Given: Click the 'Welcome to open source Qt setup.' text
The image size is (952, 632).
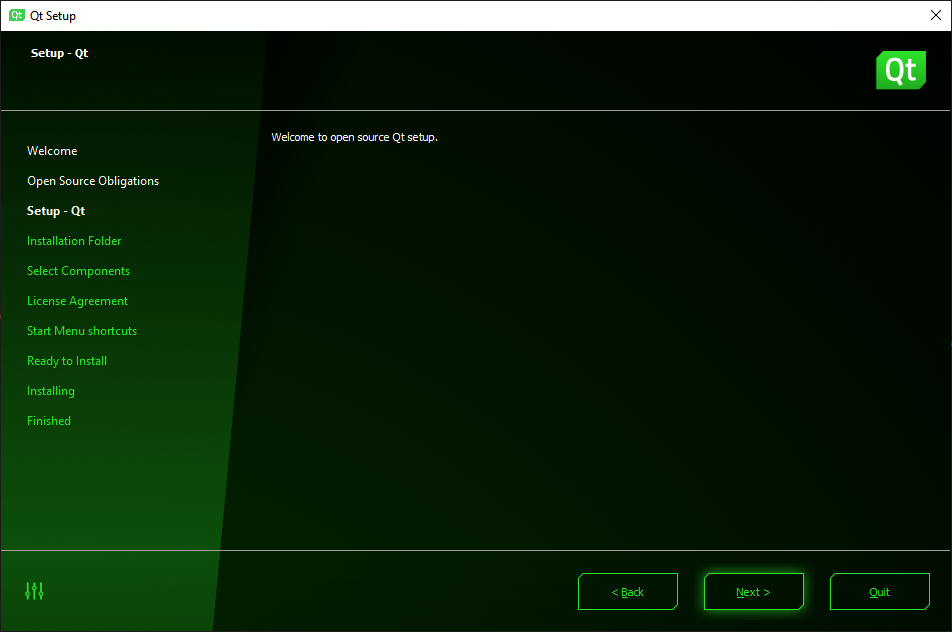Looking at the screenshot, I should tap(355, 137).
